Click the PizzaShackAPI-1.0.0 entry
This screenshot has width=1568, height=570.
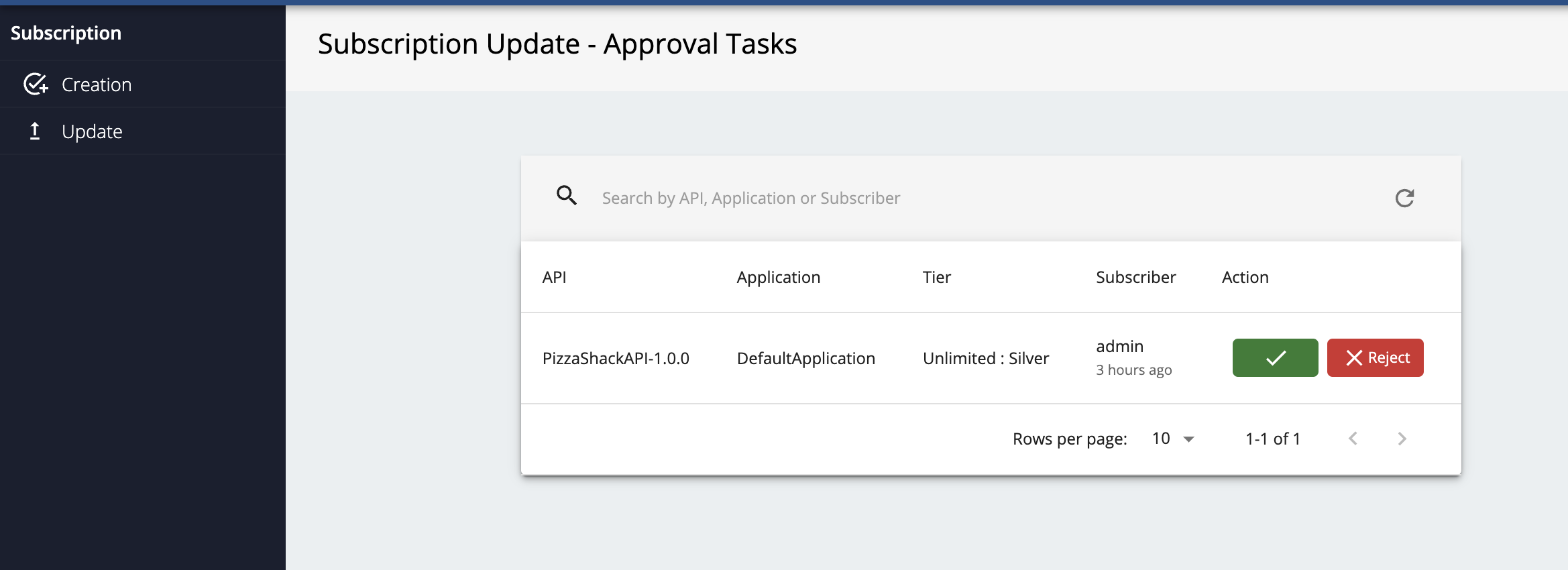(616, 358)
